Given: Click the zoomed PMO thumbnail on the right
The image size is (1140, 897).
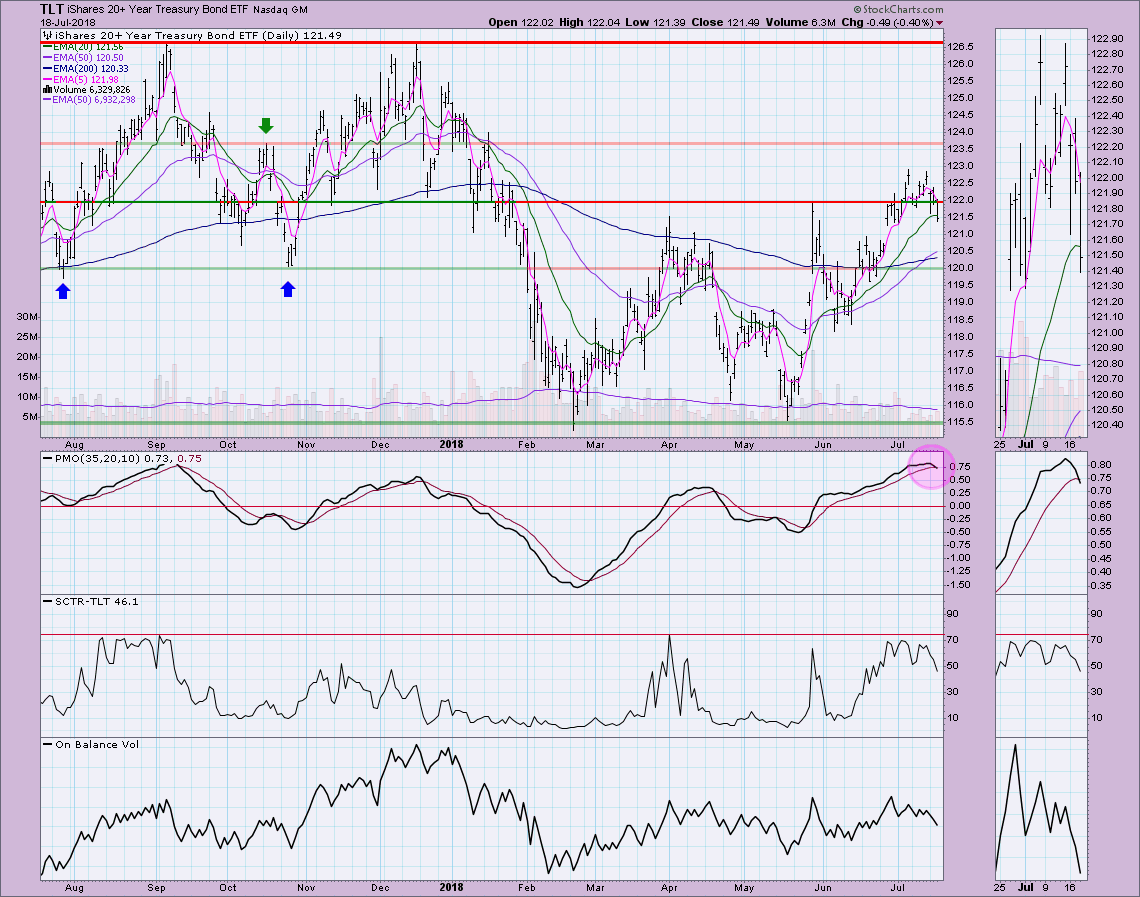Looking at the screenshot, I should (x=1040, y=520).
